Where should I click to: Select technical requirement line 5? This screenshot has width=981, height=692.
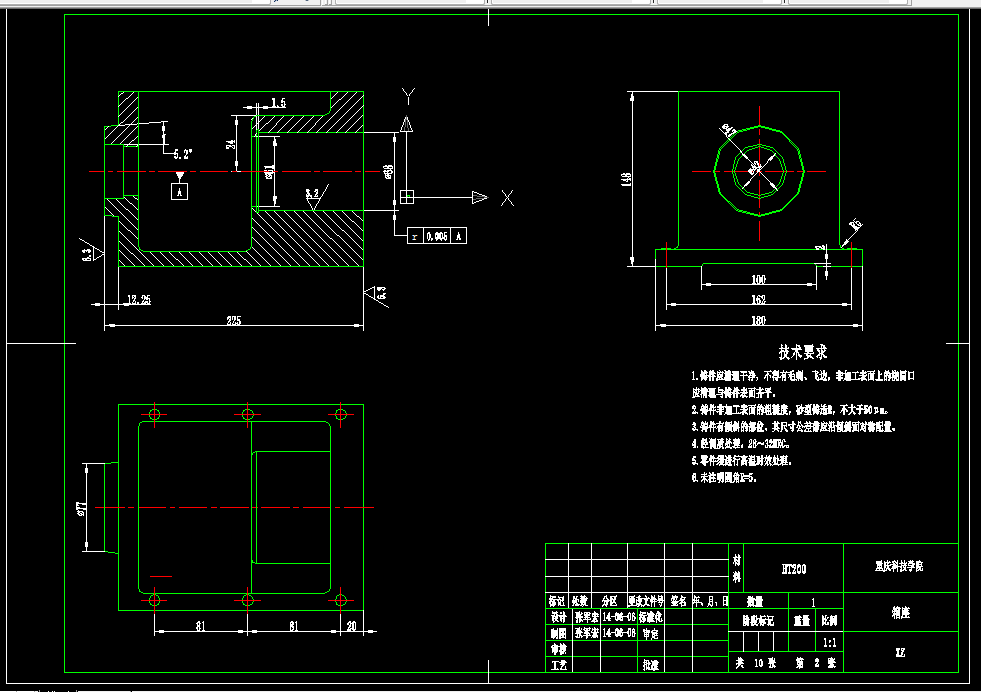tap(742, 460)
